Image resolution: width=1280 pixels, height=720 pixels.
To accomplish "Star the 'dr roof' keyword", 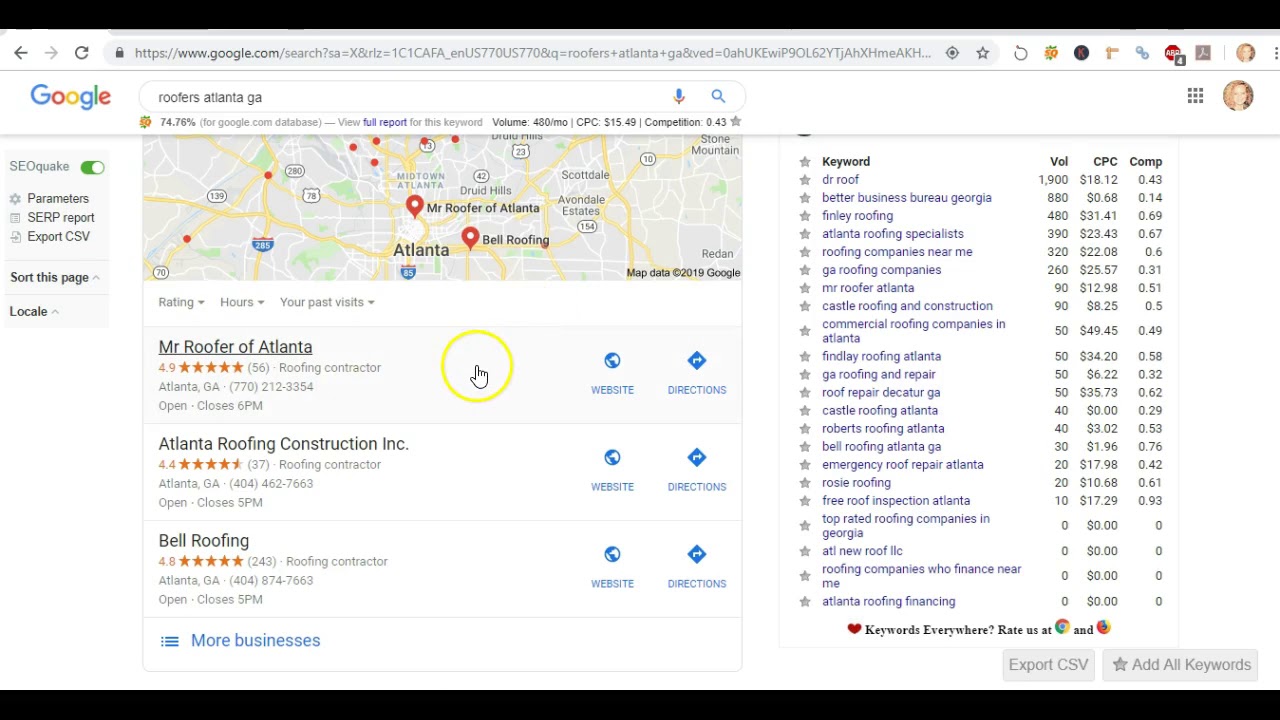I will (x=804, y=180).
